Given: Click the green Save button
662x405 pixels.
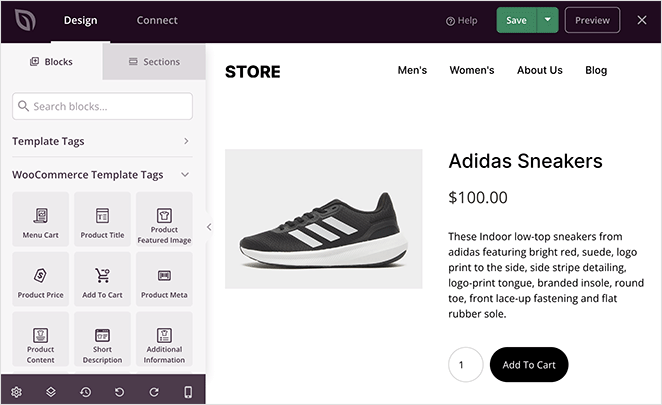Looking at the screenshot, I should [x=516, y=20].
